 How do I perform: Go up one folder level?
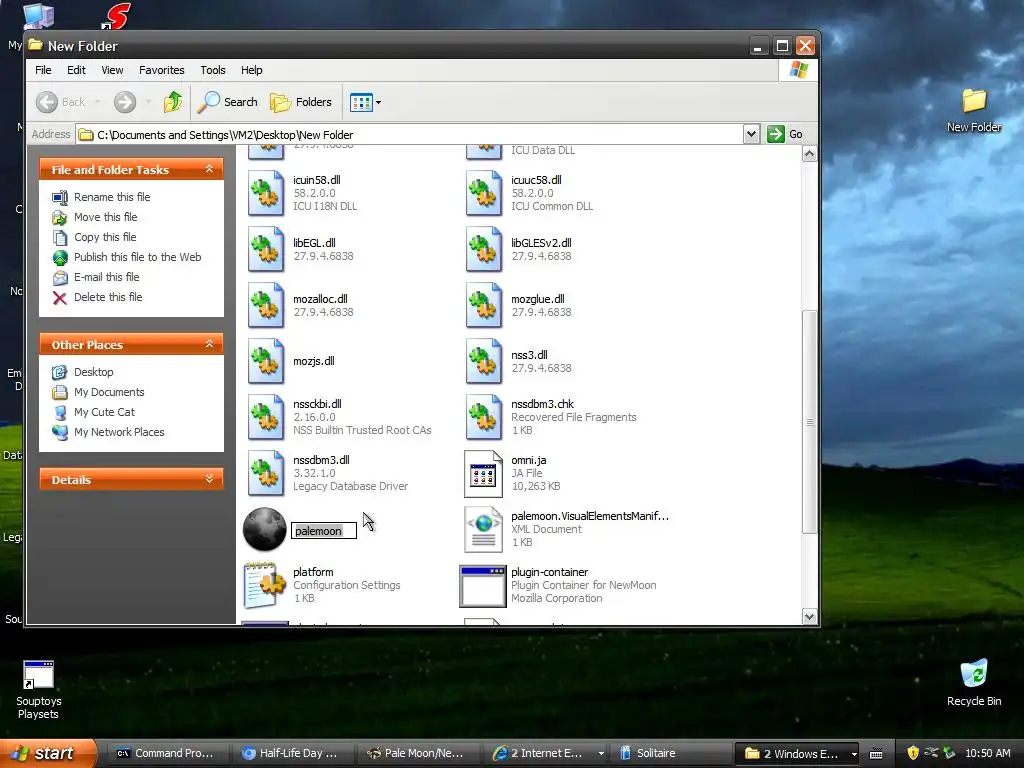(x=173, y=102)
